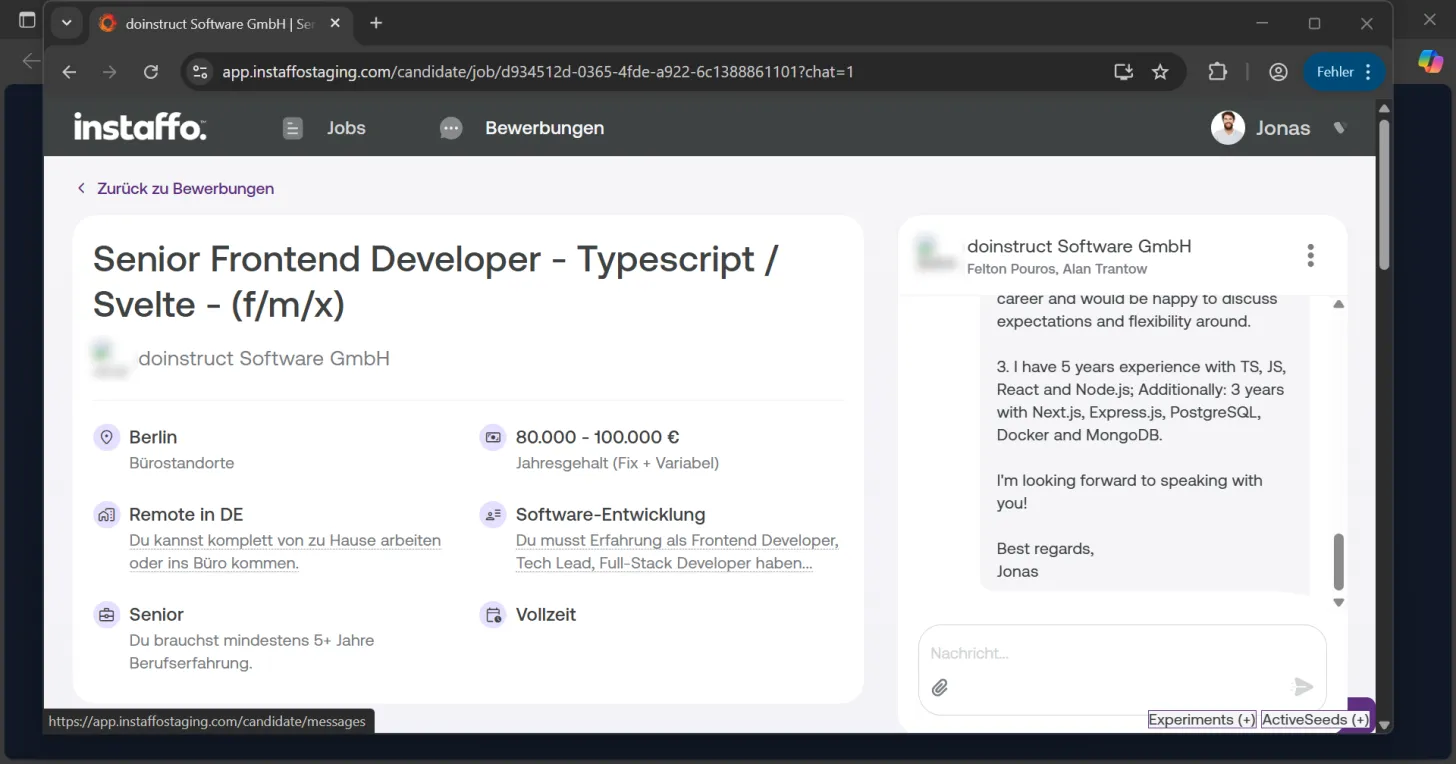Image resolution: width=1456 pixels, height=764 pixels.
Task: Click the page scrollbar down arrow
Action: (1385, 725)
